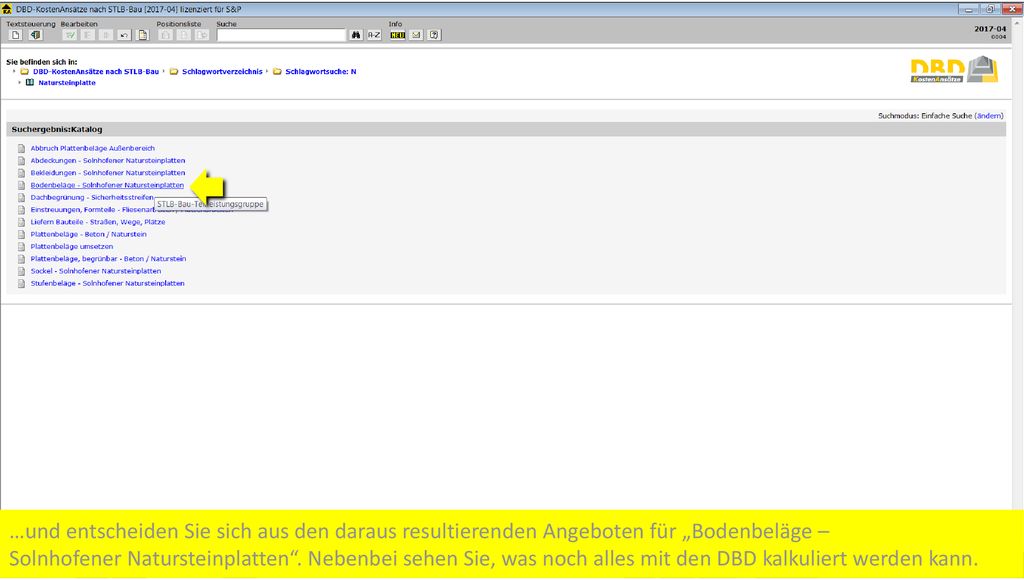Viewport: 1024px width, 580px height.
Task: Click the mail envelope icon under Info
Action: (x=416, y=35)
